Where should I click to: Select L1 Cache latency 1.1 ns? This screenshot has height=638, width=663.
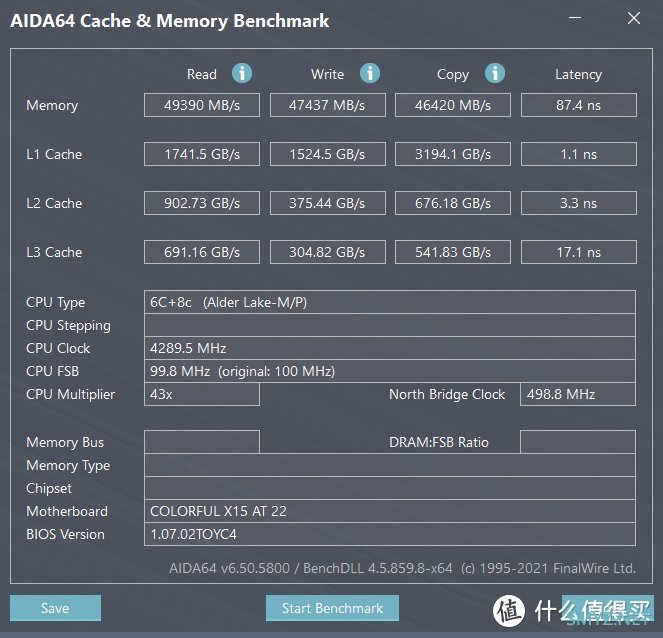coord(579,154)
